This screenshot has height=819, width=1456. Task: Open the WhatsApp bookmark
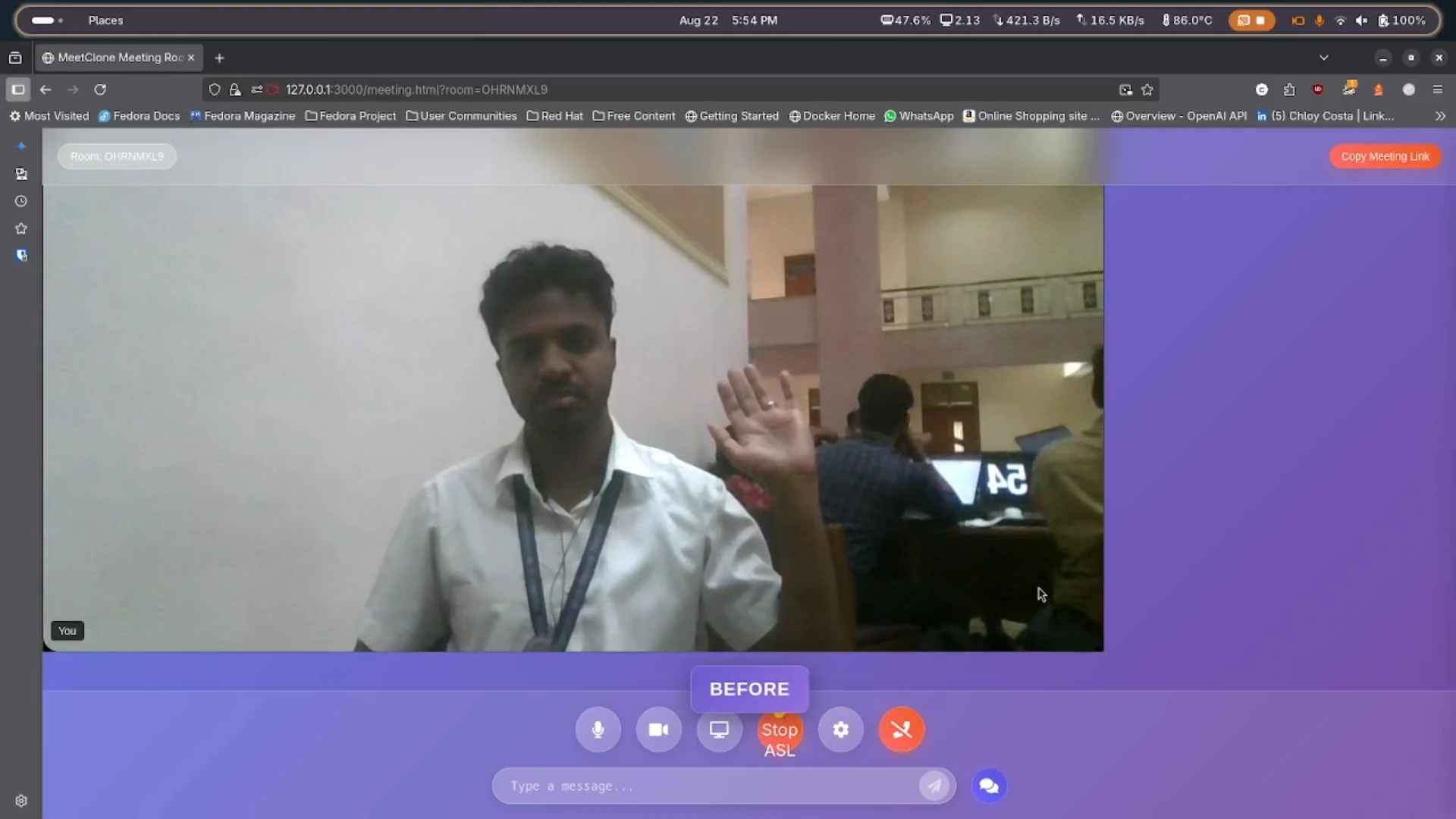[919, 116]
